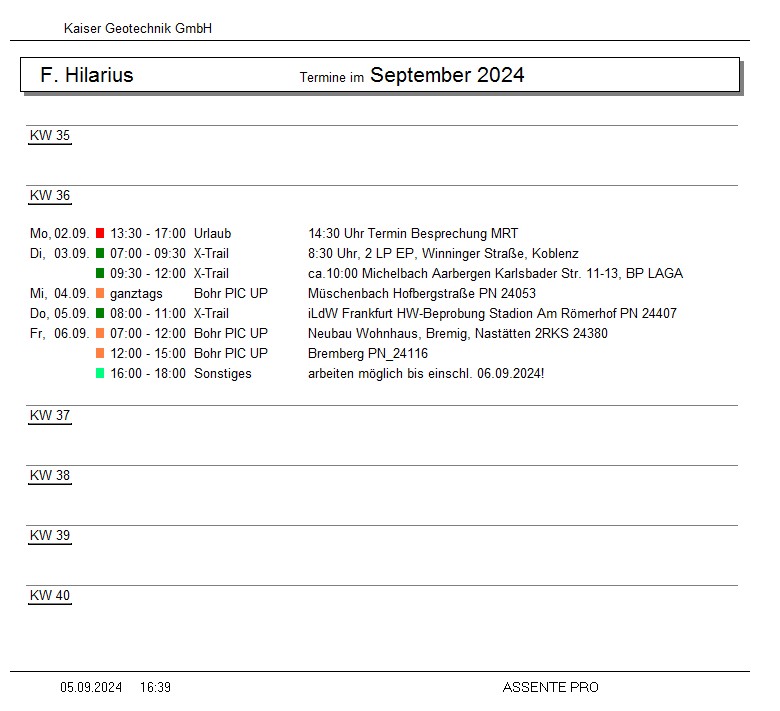Screen dimensions: 780x711
Task: Select the 14:30 Uhr Termin Besprechung MRT description
Action: (x=413, y=234)
